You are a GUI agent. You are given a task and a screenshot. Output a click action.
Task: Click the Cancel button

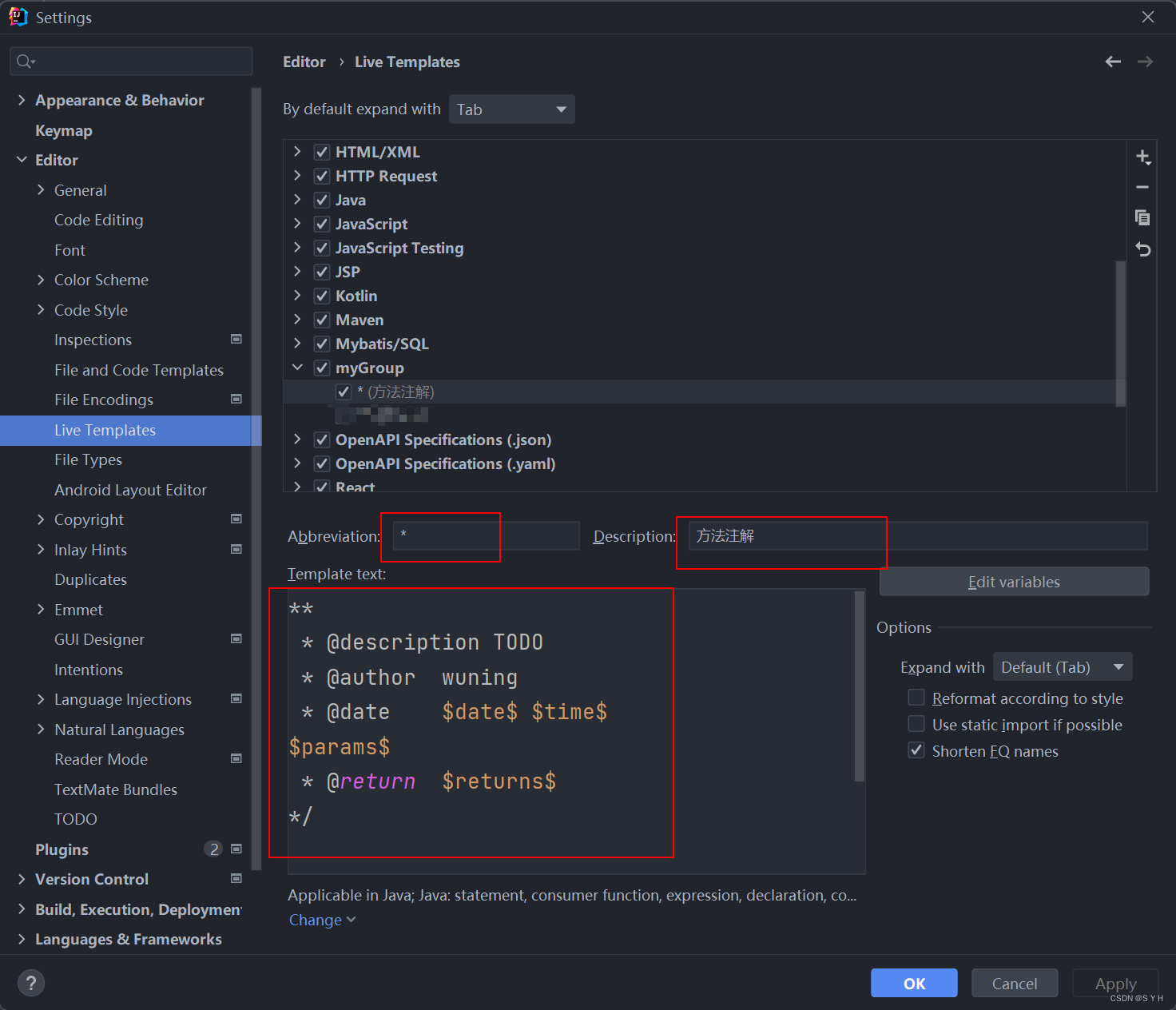pos(1015,983)
